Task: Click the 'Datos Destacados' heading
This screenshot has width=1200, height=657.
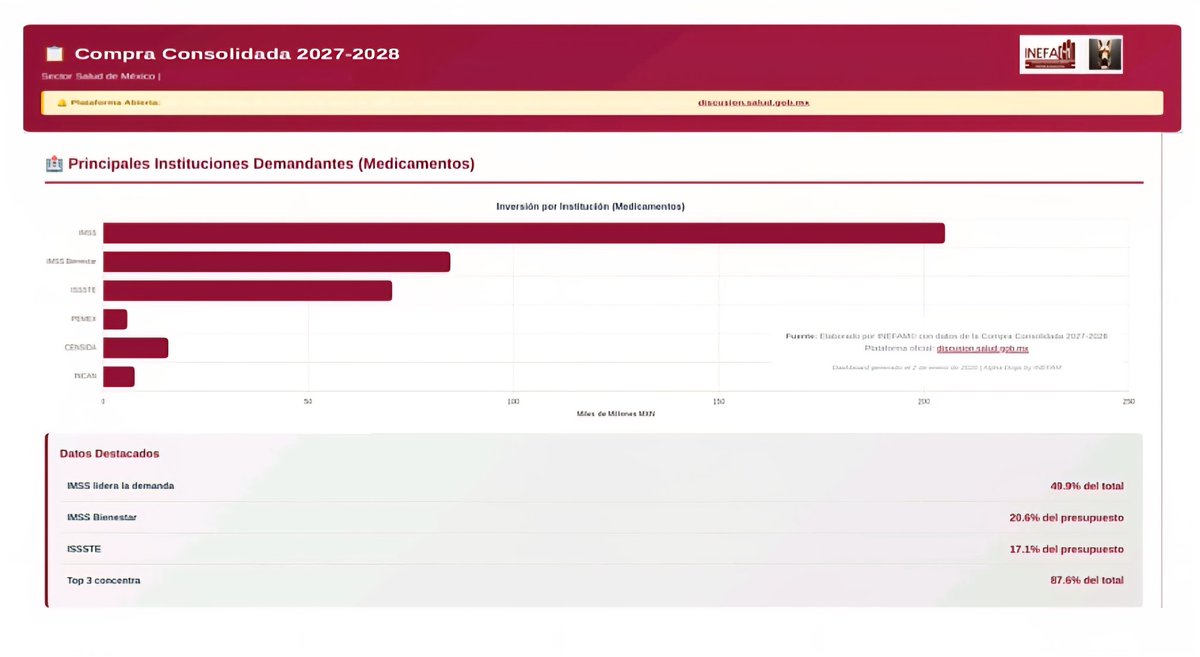Action: 109,453
